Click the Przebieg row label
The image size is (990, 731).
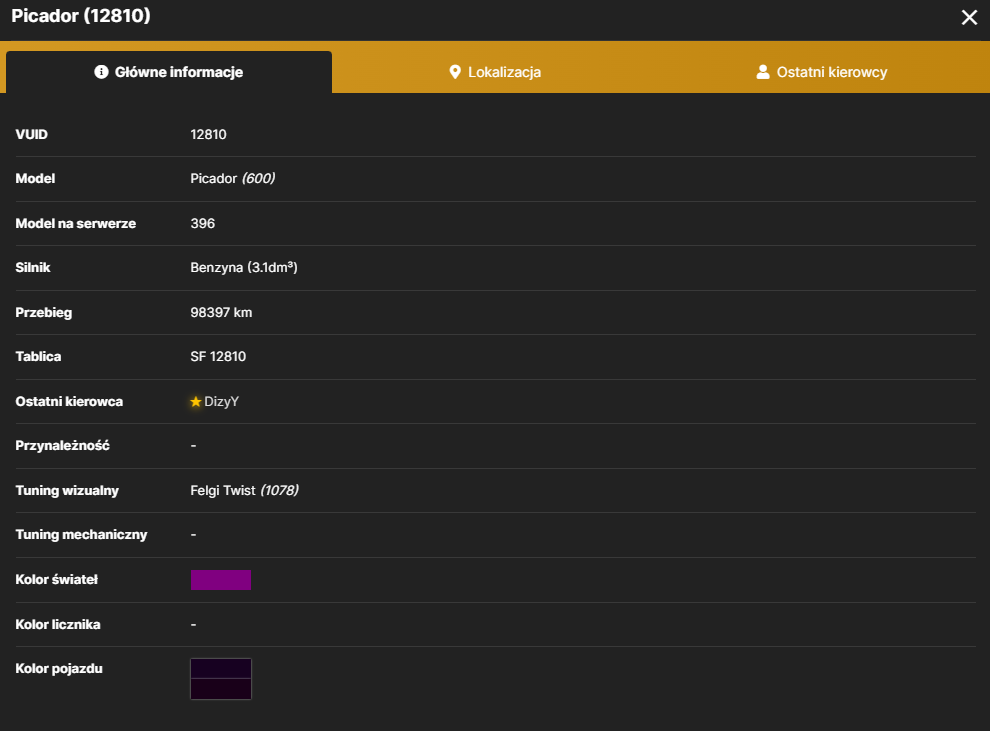pos(44,312)
